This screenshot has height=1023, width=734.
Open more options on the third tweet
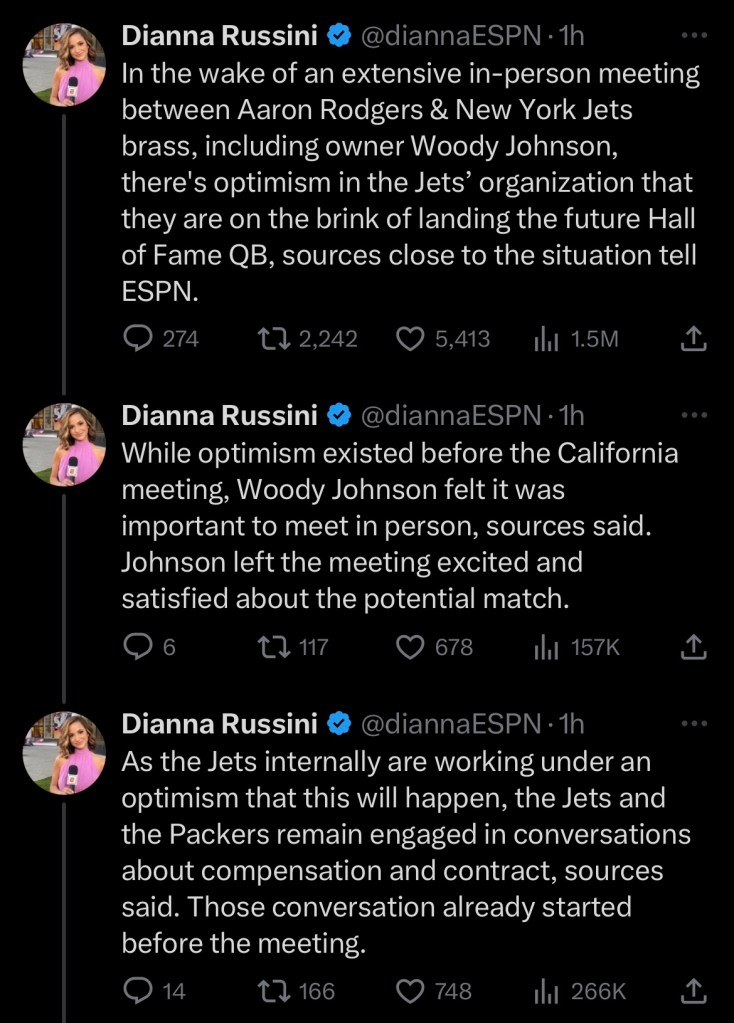tap(693, 722)
